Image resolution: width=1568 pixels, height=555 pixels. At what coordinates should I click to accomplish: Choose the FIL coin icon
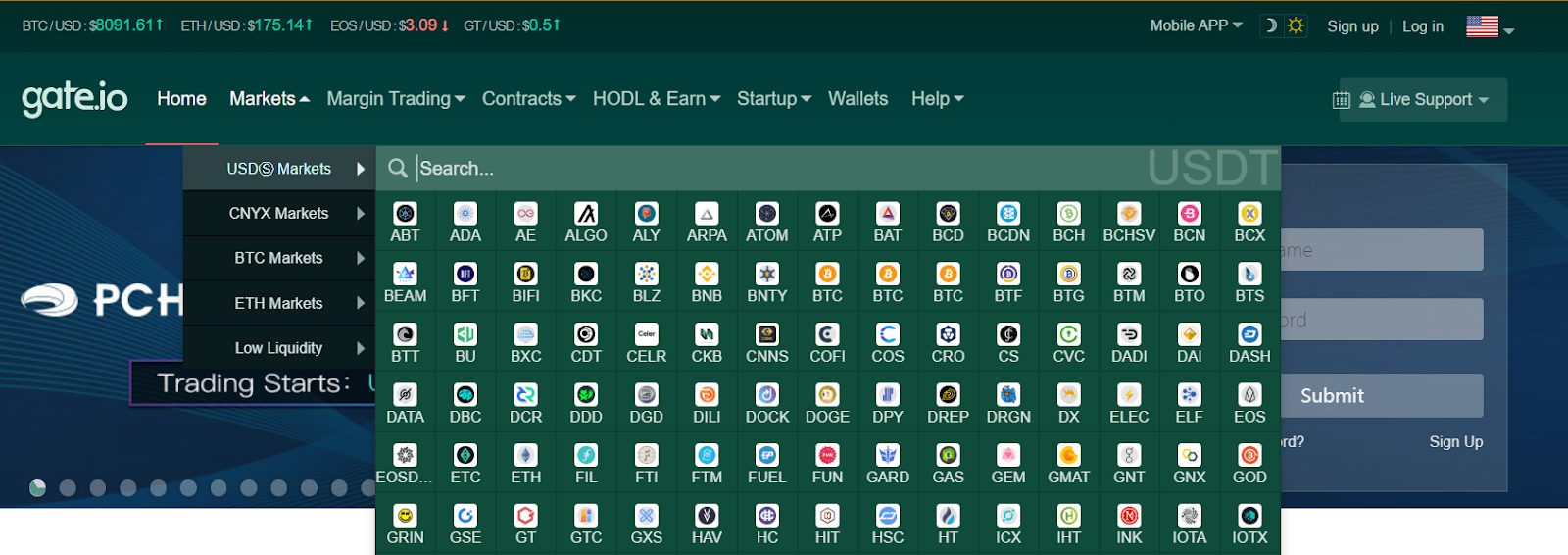[586, 455]
